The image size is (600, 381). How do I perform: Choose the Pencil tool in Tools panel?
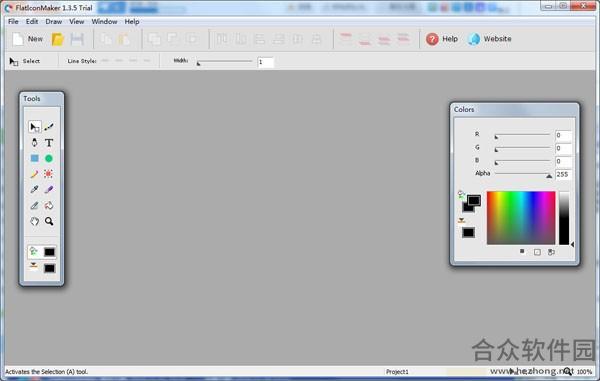[x=34, y=174]
